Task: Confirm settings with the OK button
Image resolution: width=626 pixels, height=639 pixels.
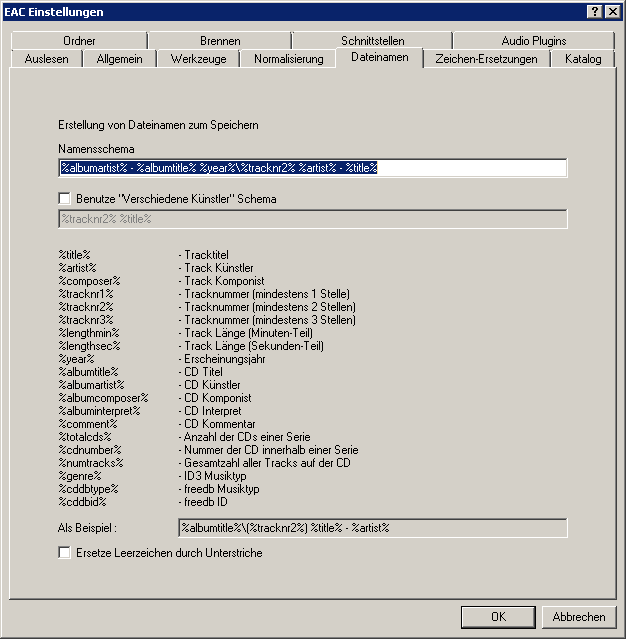Action: [x=498, y=617]
